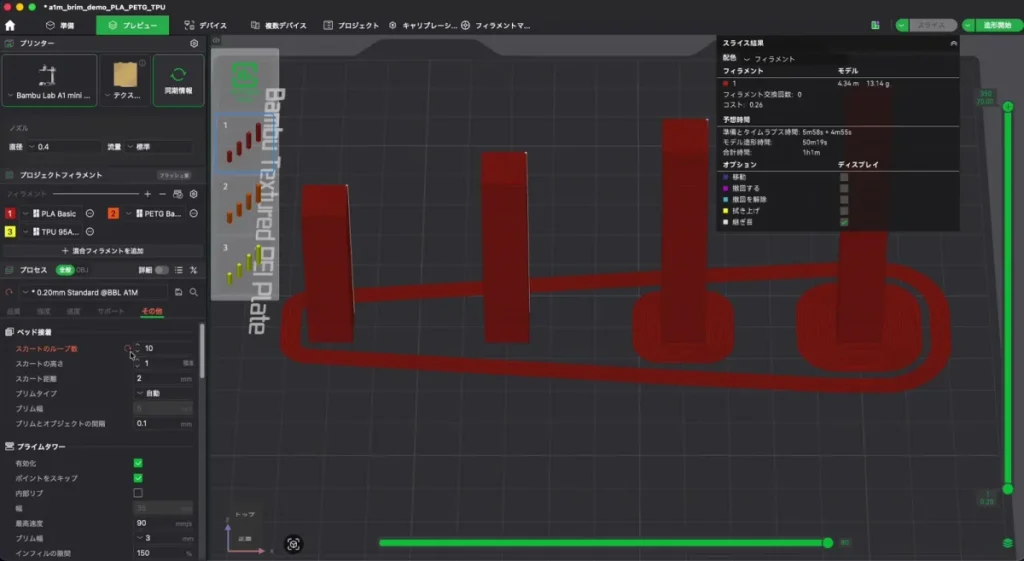Go to the Home screen icon
1024x561 pixels.
10,25
